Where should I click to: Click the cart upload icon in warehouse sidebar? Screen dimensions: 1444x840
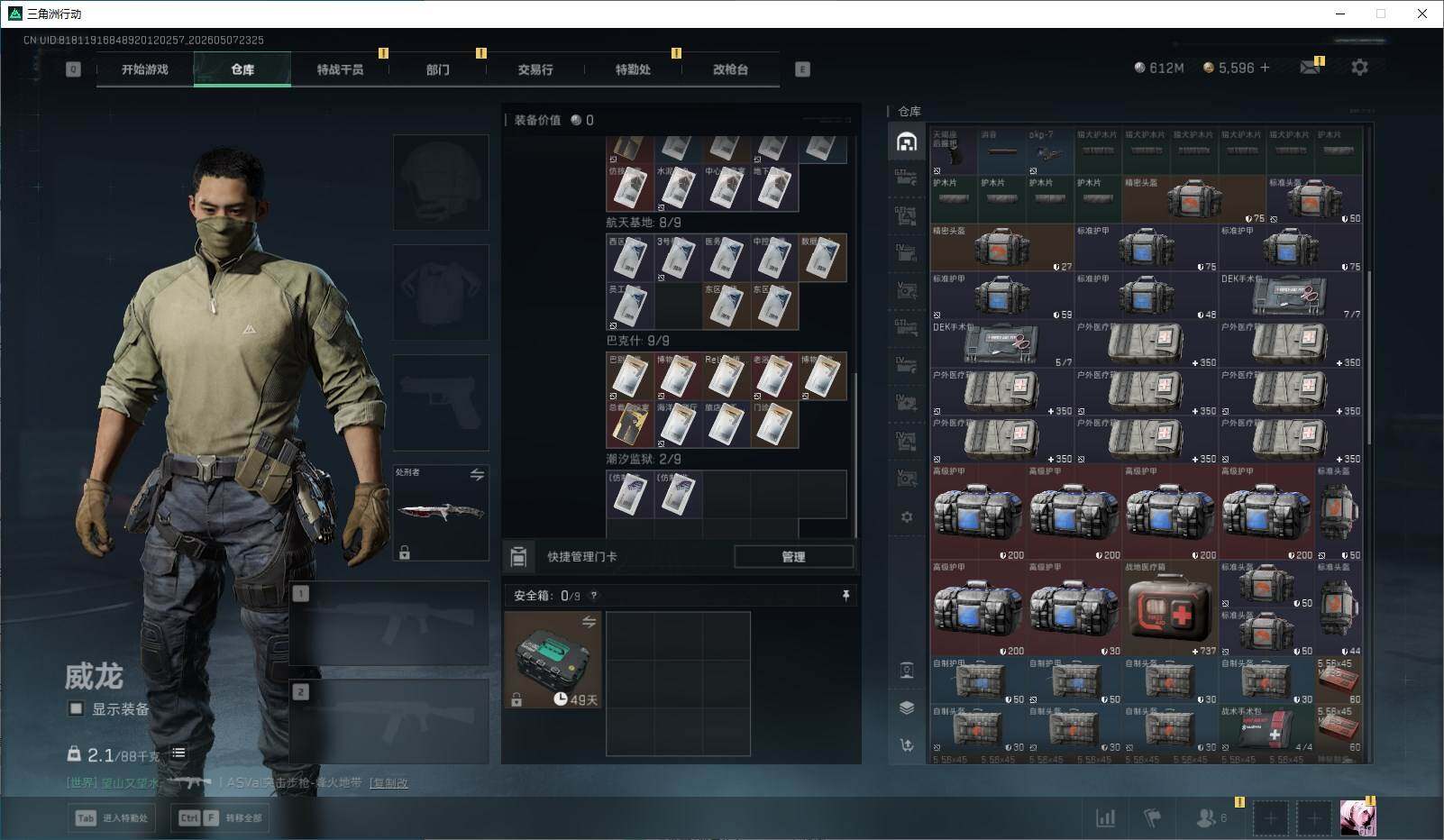tap(907, 744)
